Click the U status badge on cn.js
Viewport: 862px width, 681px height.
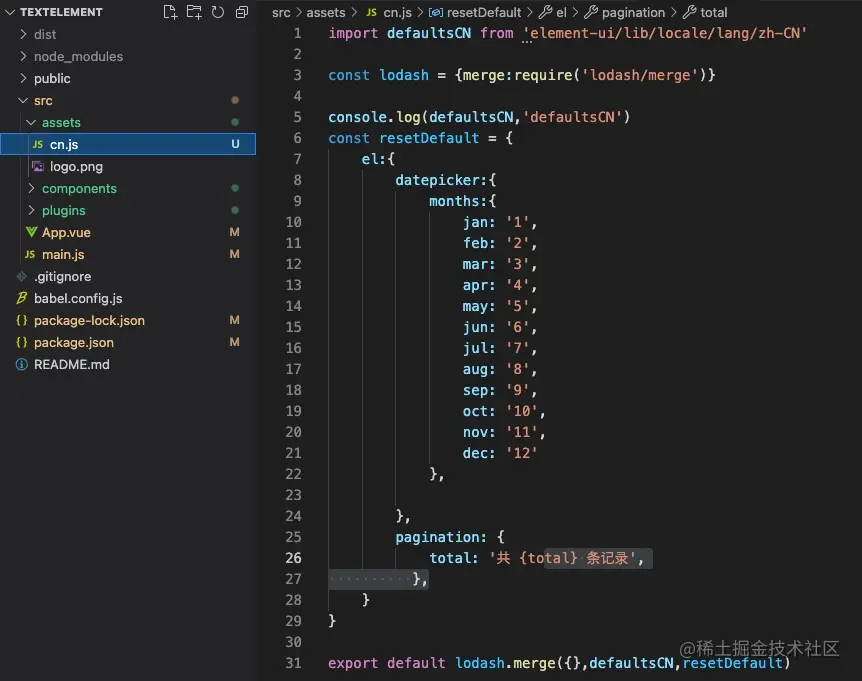[235, 144]
